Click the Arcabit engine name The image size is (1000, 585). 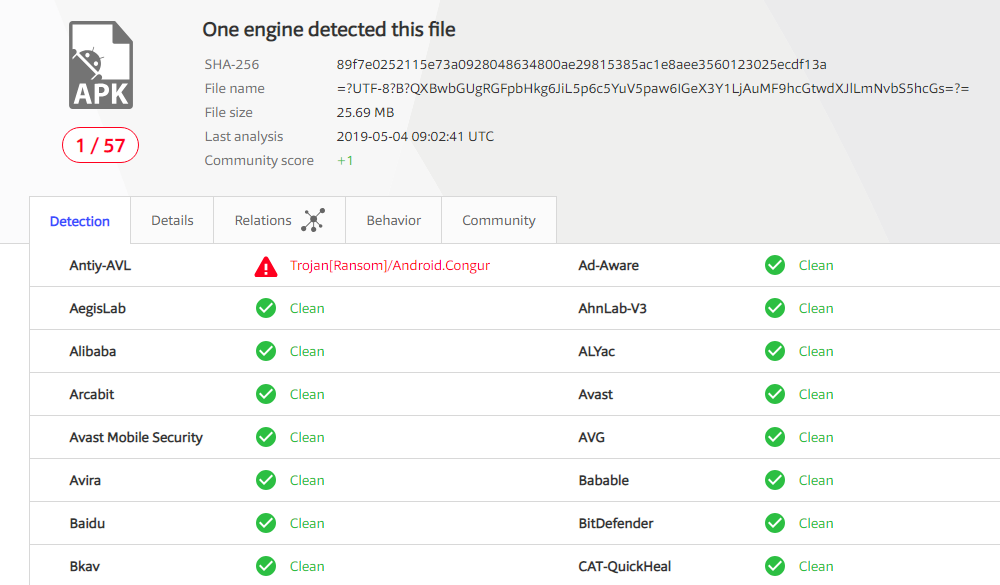tap(92, 394)
